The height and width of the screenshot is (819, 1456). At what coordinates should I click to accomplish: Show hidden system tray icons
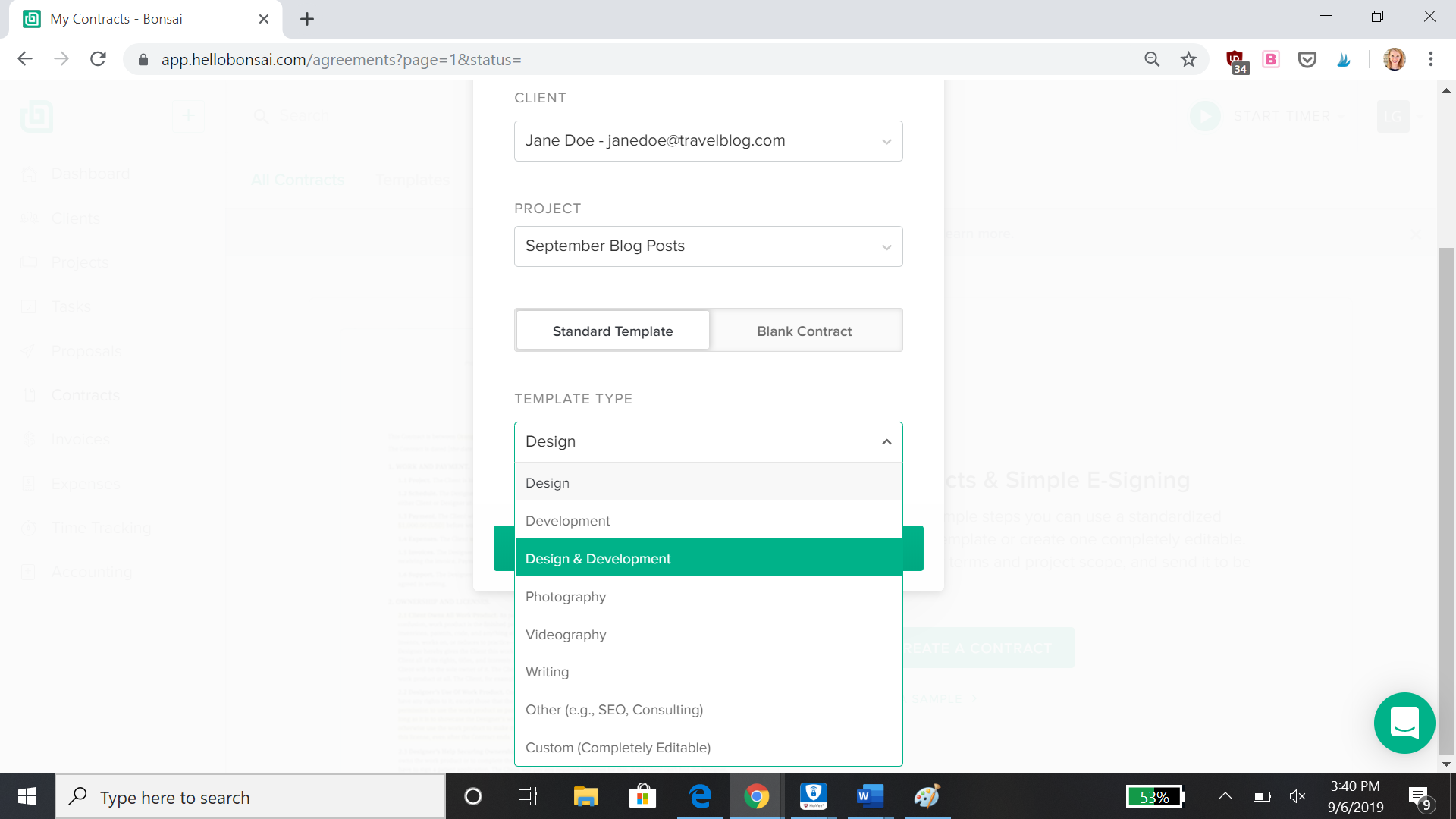point(1225,796)
